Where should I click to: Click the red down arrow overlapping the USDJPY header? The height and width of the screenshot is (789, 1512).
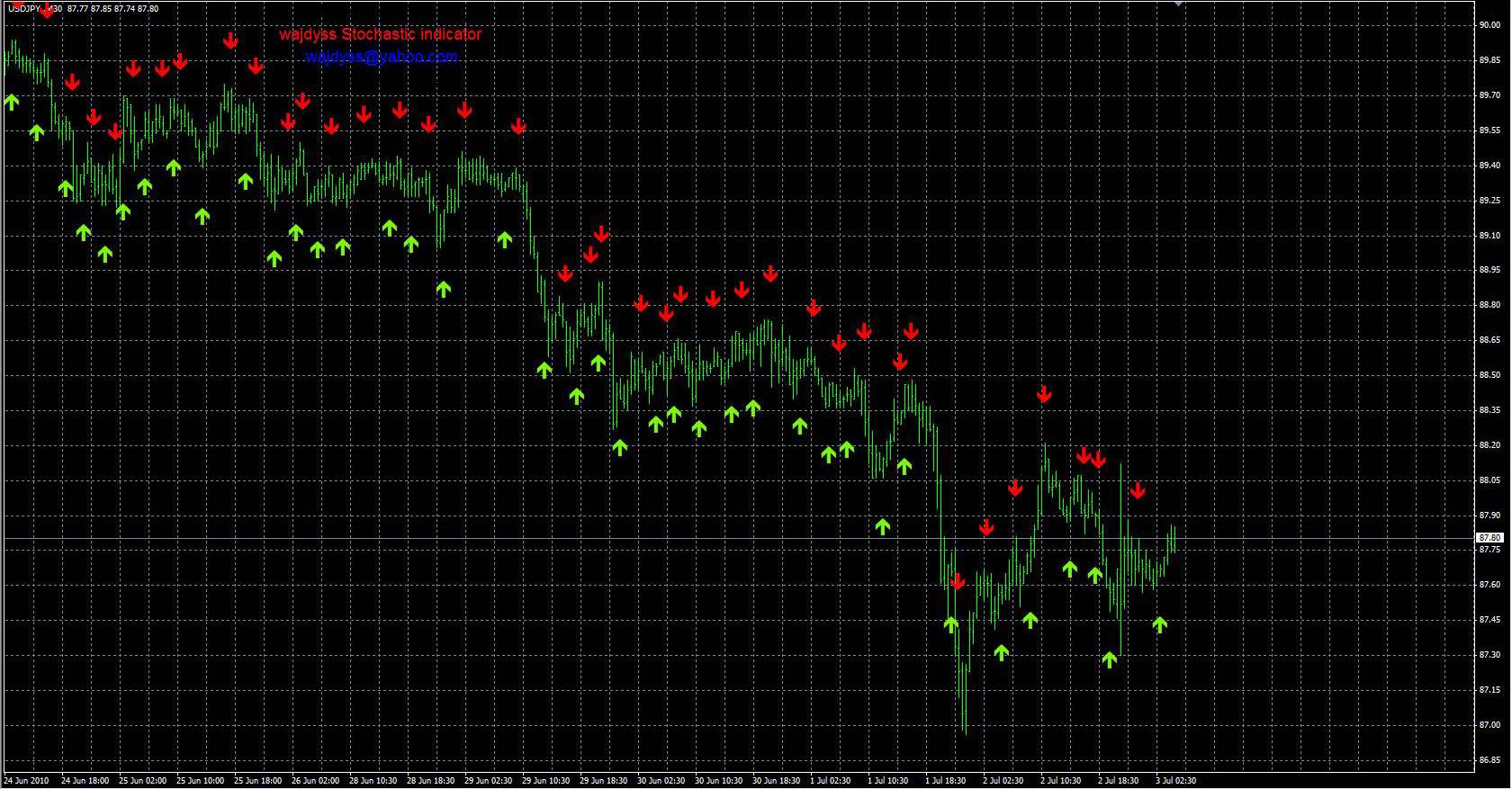pos(47,11)
